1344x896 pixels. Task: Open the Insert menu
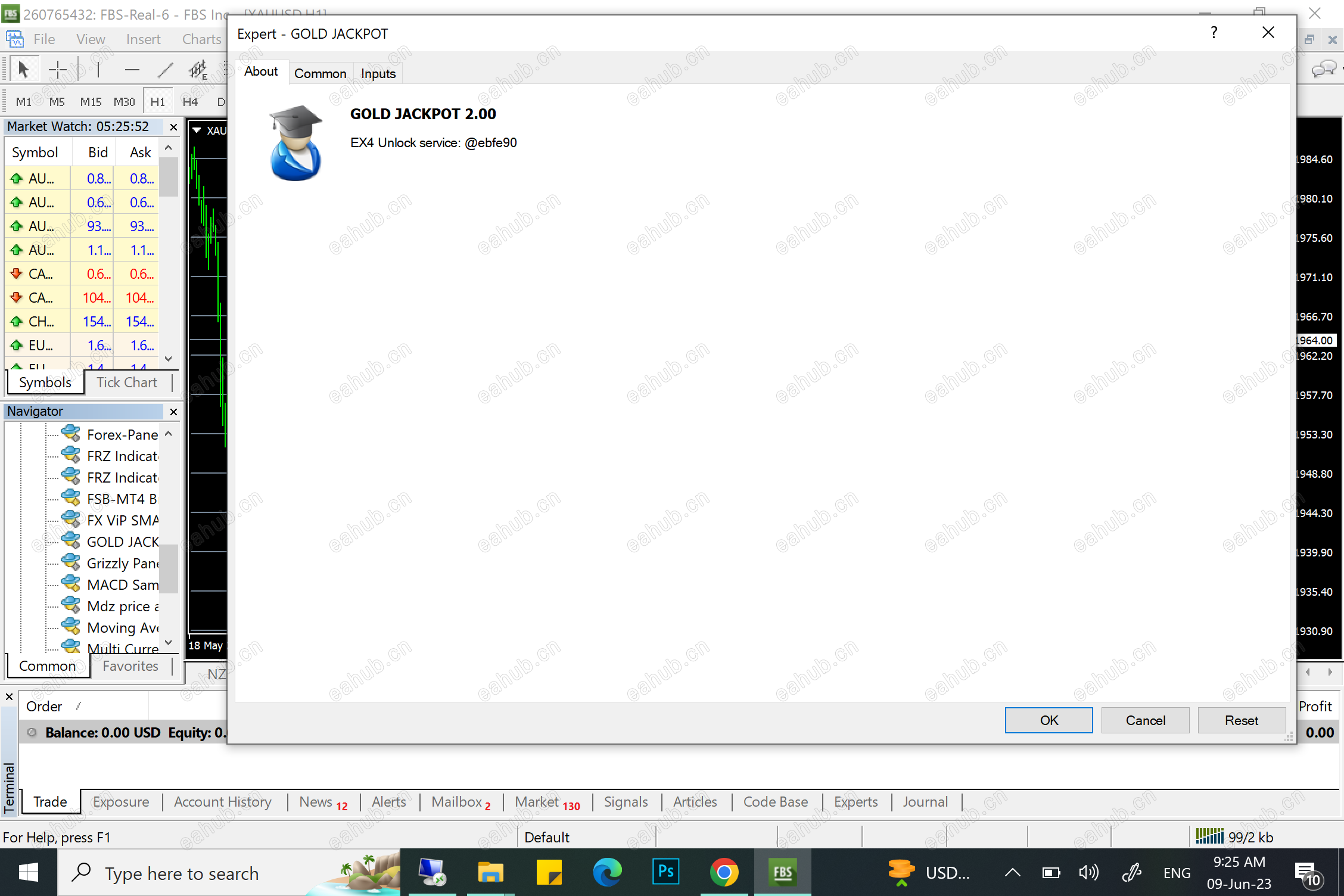tap(143, 39)
